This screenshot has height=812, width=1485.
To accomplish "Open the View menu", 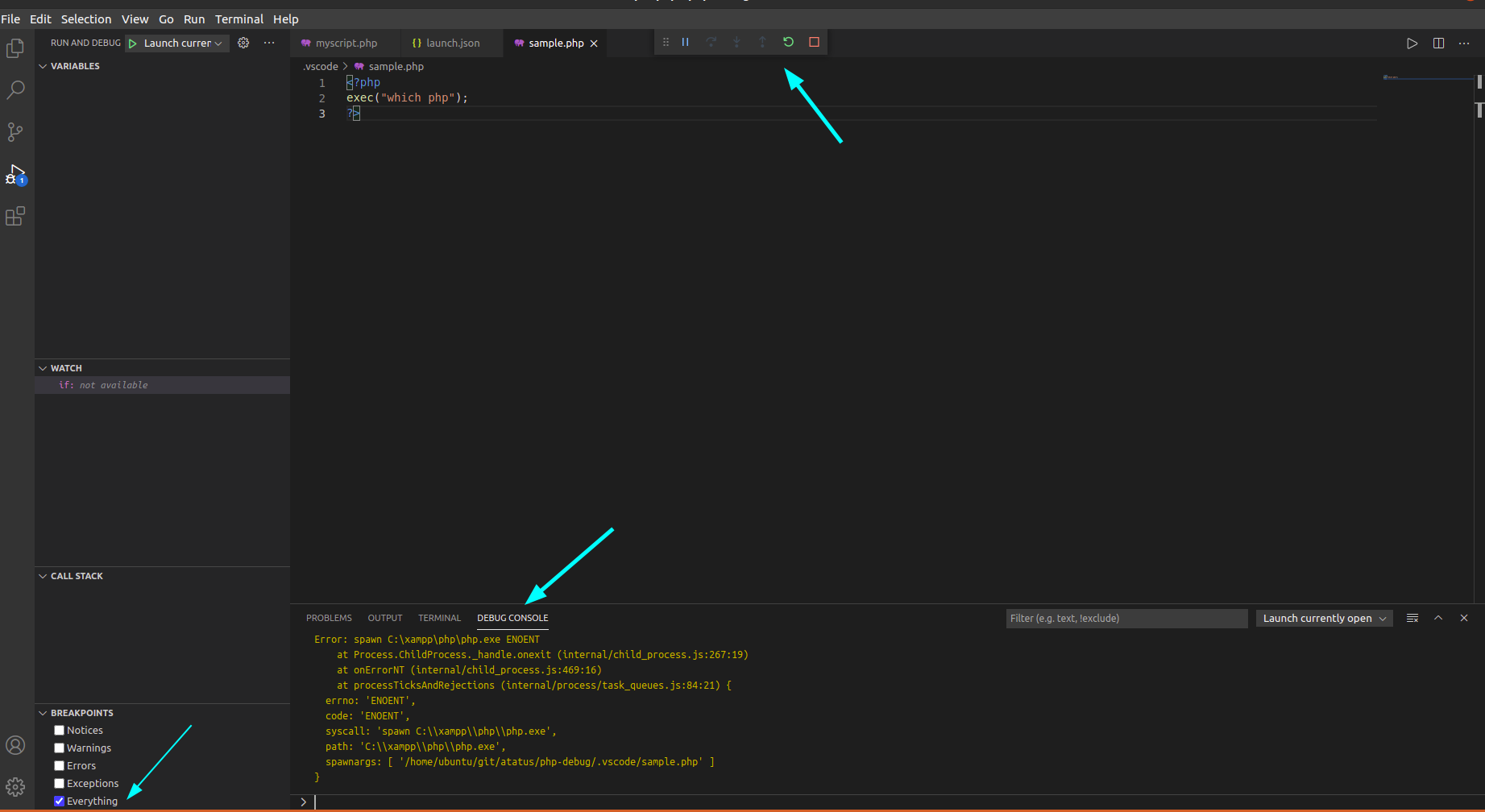I will pos(135,19).
